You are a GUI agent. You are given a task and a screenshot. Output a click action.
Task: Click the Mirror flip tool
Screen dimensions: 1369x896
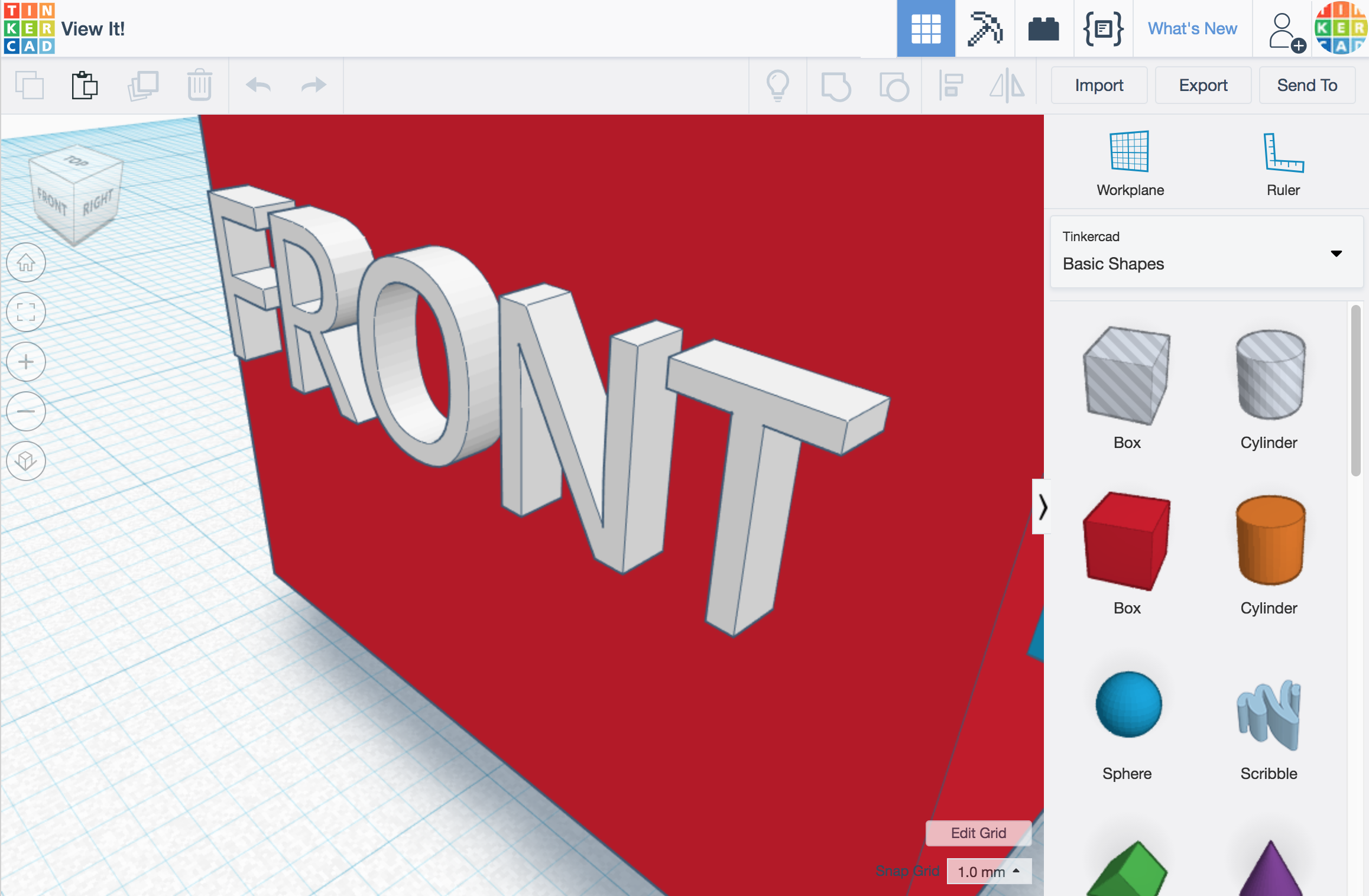point(1007,85)
